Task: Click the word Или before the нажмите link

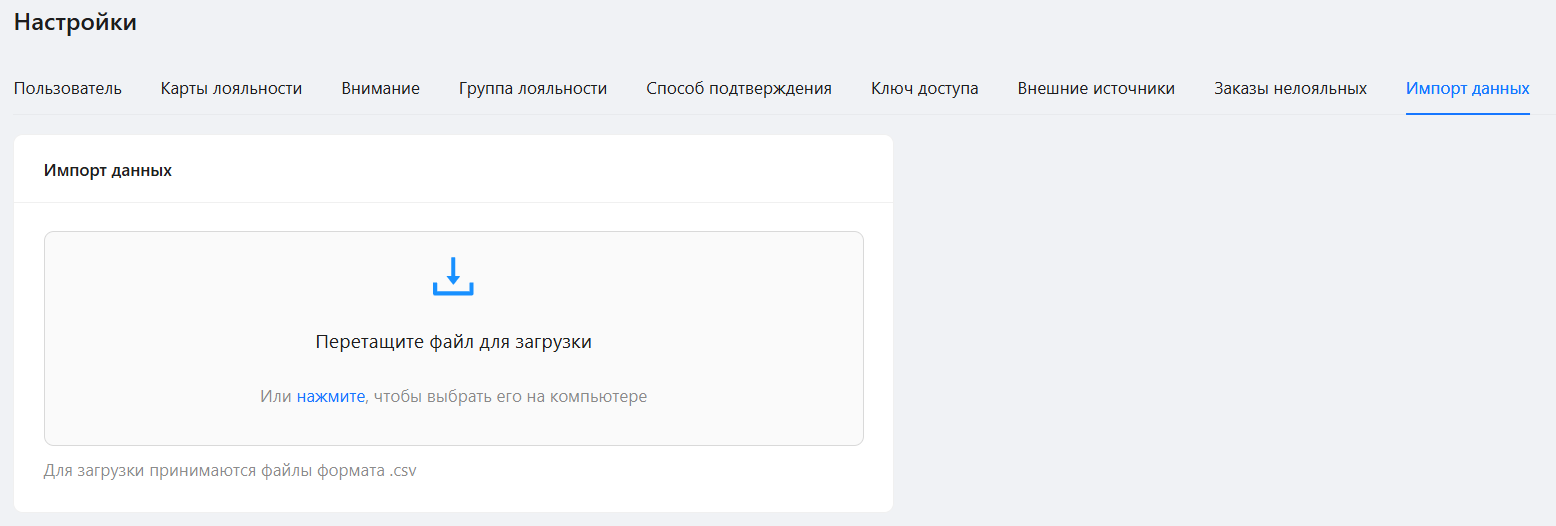Action: coord(275,396)
